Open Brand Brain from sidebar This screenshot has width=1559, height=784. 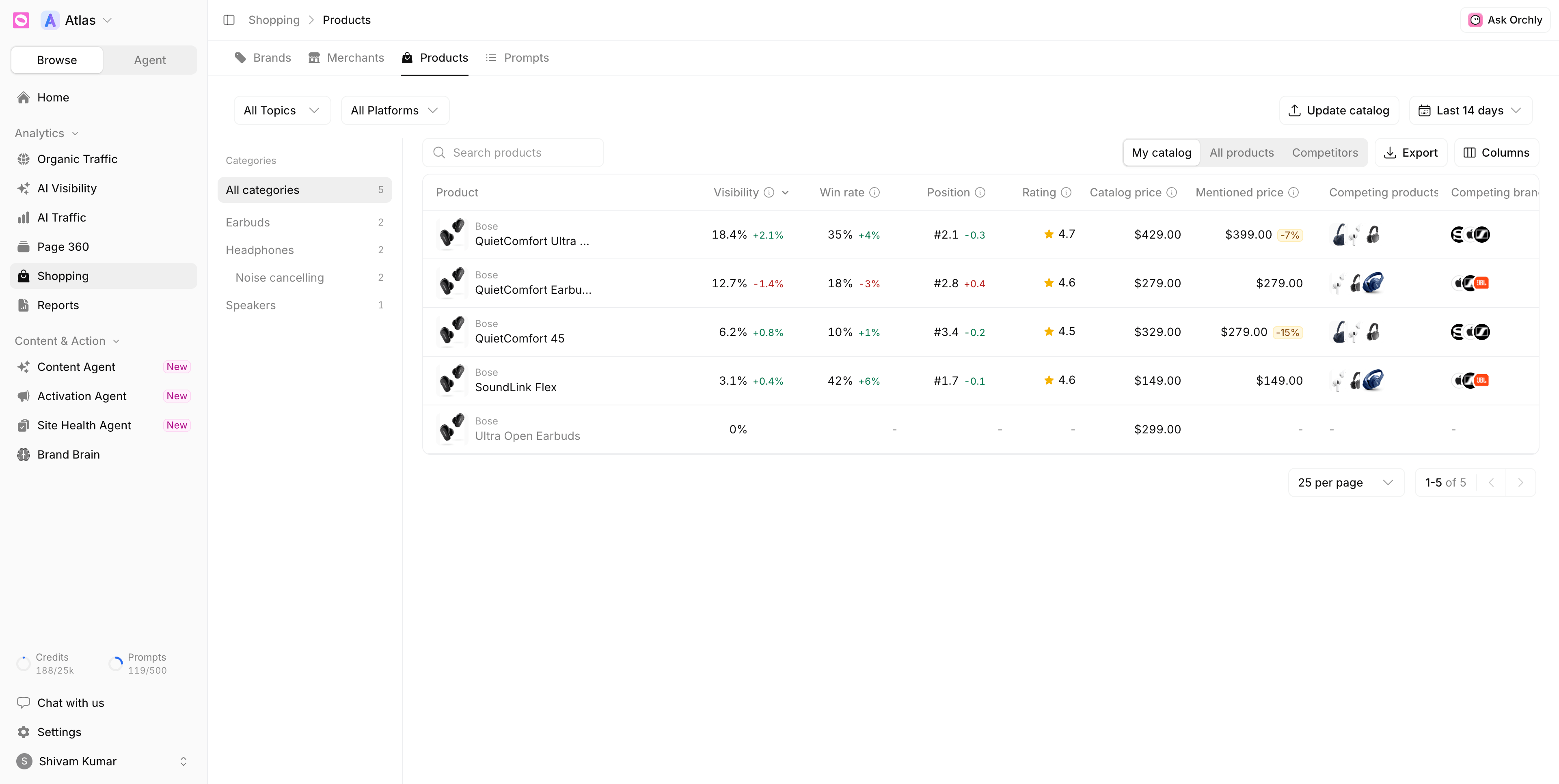pos(104,455)
